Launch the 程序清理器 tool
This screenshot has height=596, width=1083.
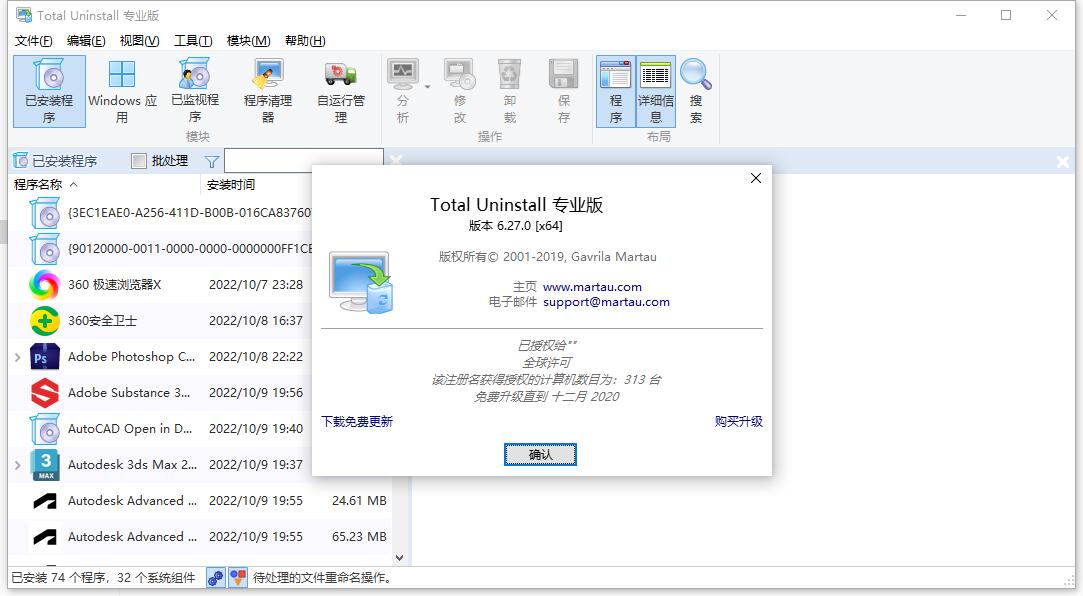click(268, 91)
